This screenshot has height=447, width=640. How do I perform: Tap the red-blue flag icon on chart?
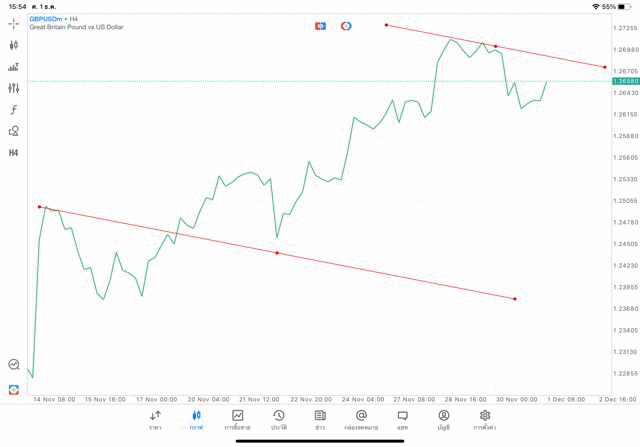tap(320, 26)
